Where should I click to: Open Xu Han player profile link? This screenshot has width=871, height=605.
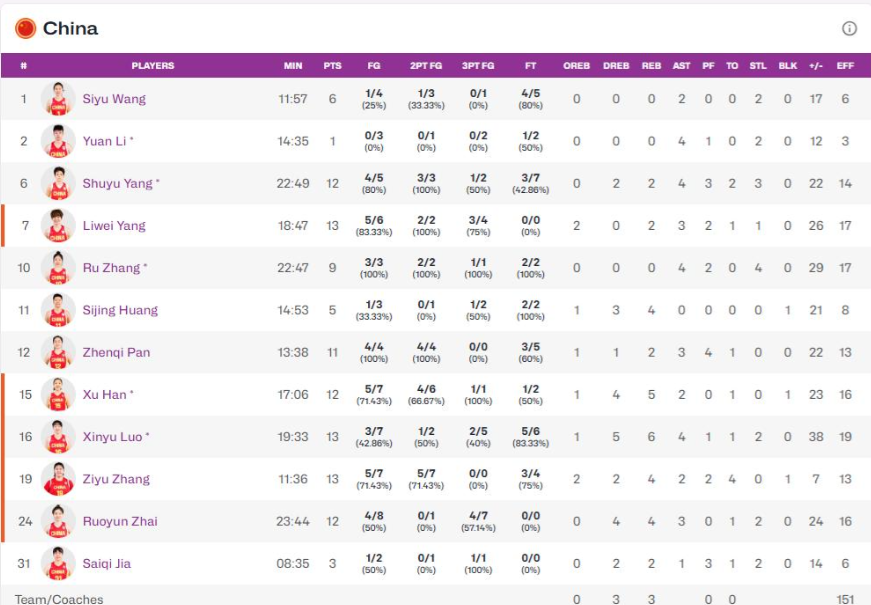point(104,395)
